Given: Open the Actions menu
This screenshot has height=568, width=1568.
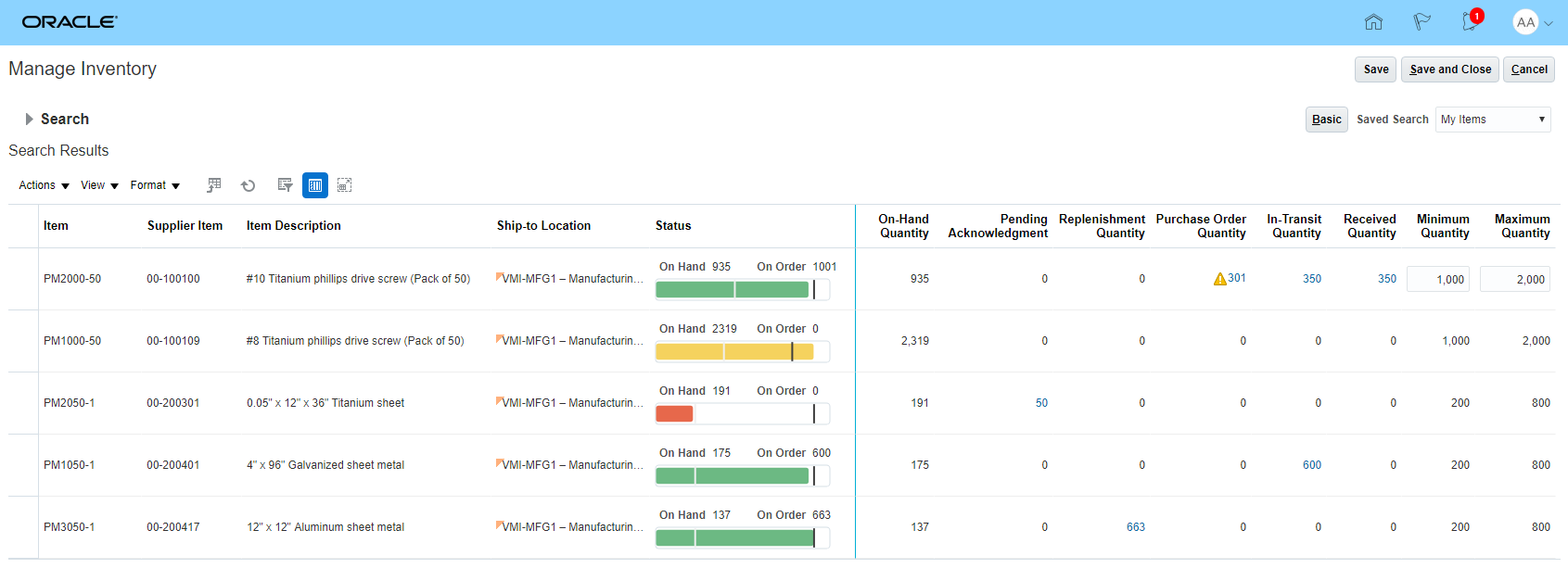Looking at the screenshot, I should click(44, 185).
